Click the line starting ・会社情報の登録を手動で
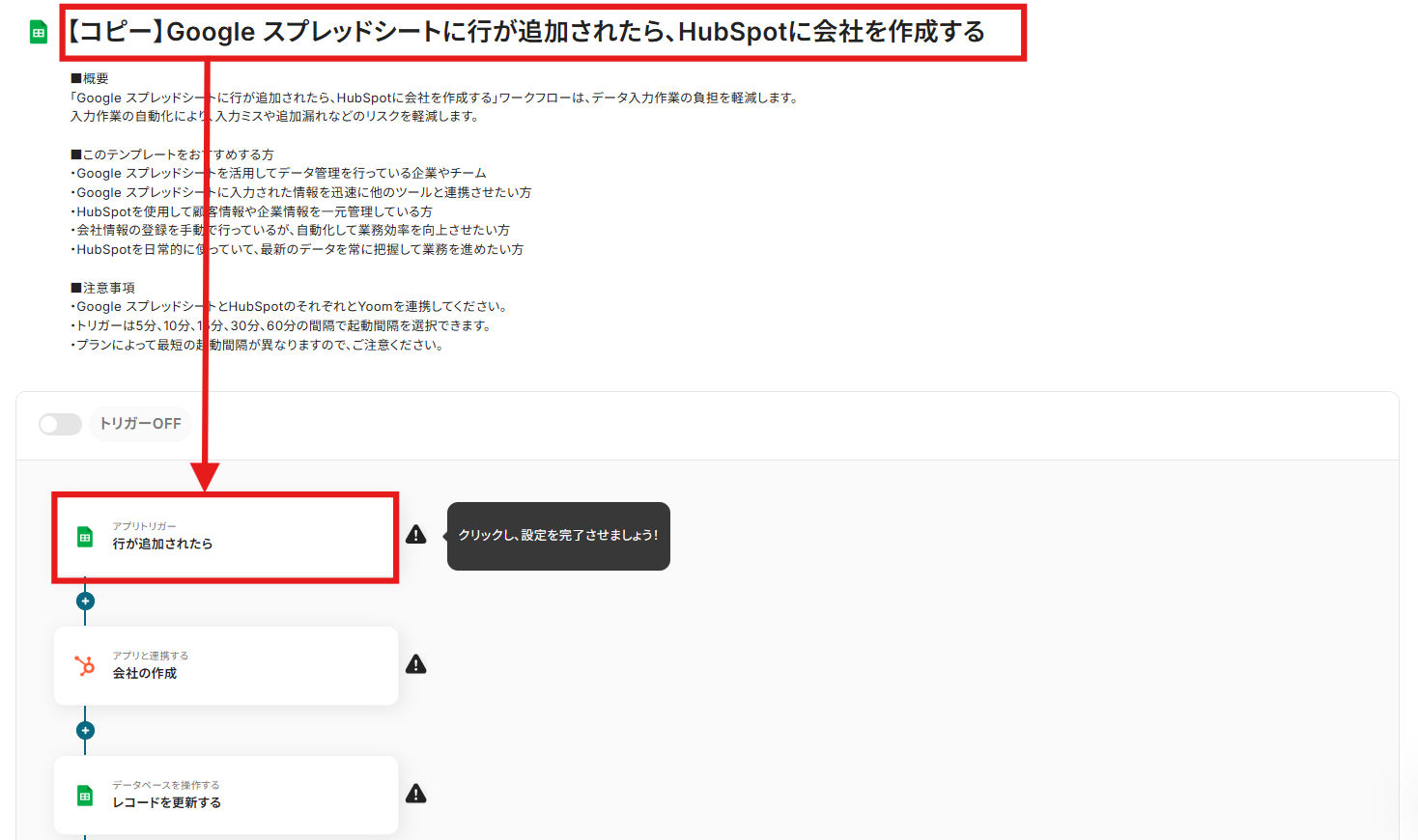 290,230
